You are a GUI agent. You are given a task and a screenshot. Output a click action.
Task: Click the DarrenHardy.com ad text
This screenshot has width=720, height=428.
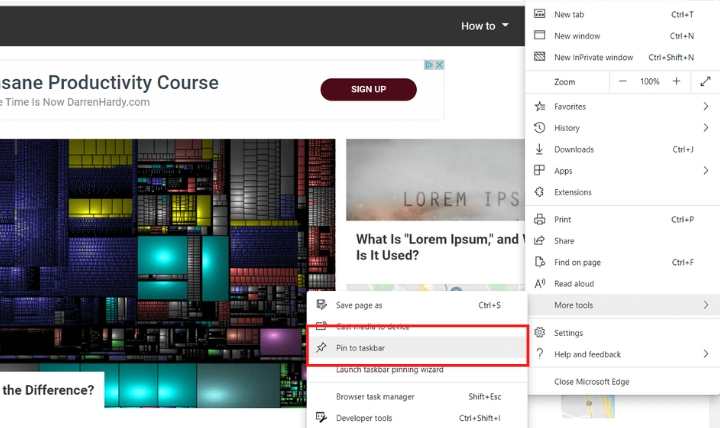[x=108, y=102]
